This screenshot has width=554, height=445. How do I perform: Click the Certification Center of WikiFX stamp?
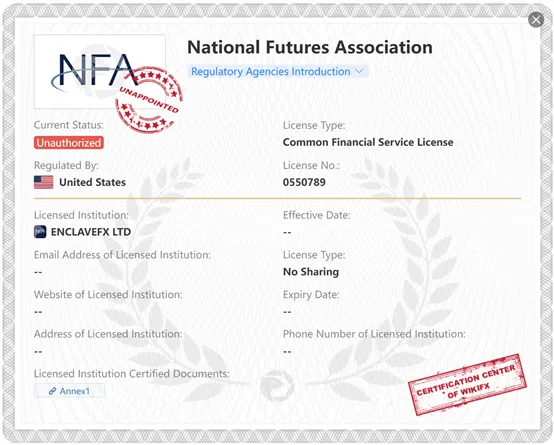[x=467, y=385]
